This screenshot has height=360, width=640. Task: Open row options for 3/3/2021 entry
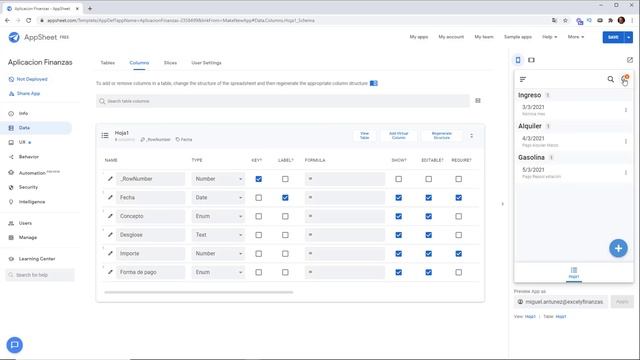pyautogui.click(x=626, y=110)
